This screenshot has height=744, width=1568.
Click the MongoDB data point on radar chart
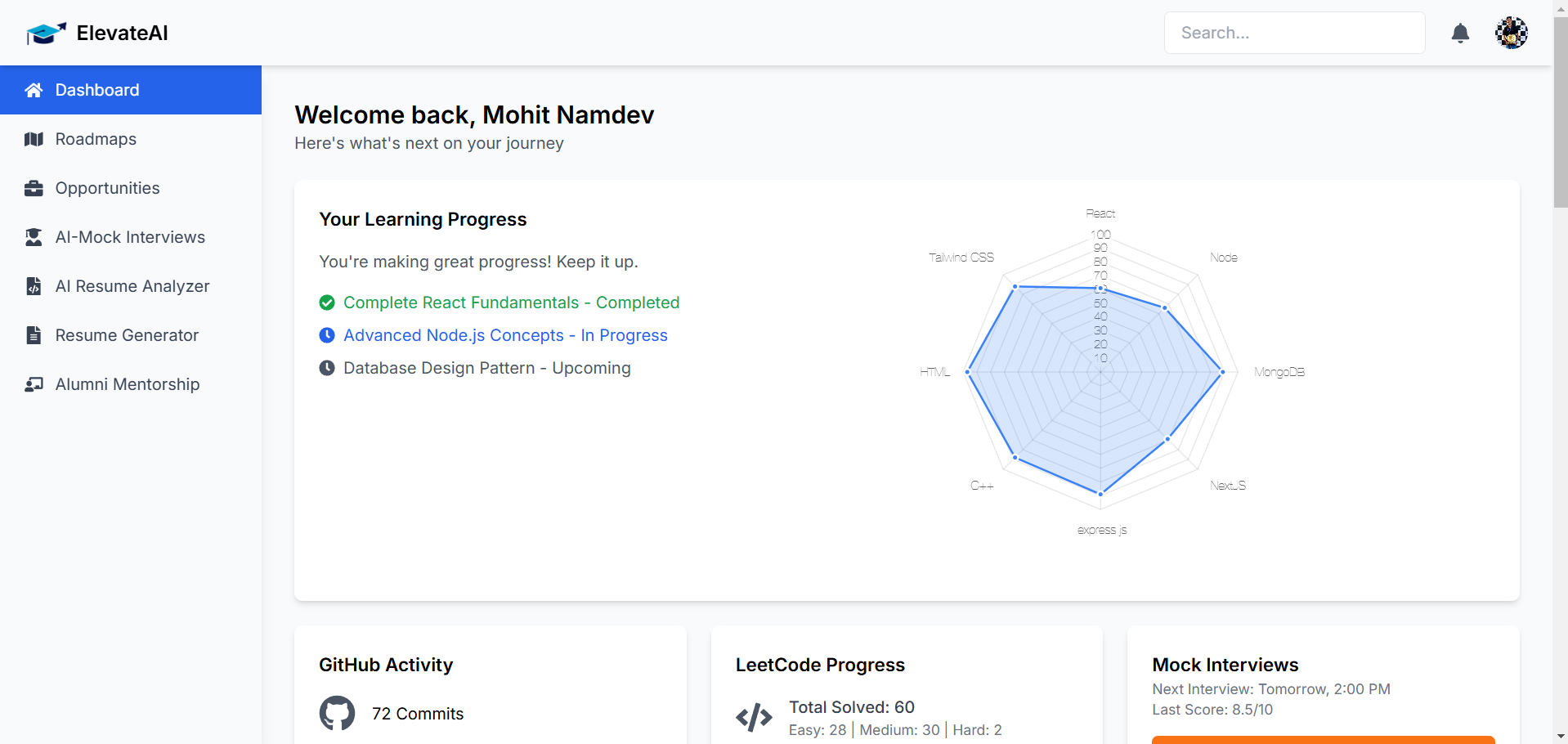point(1223,372)
